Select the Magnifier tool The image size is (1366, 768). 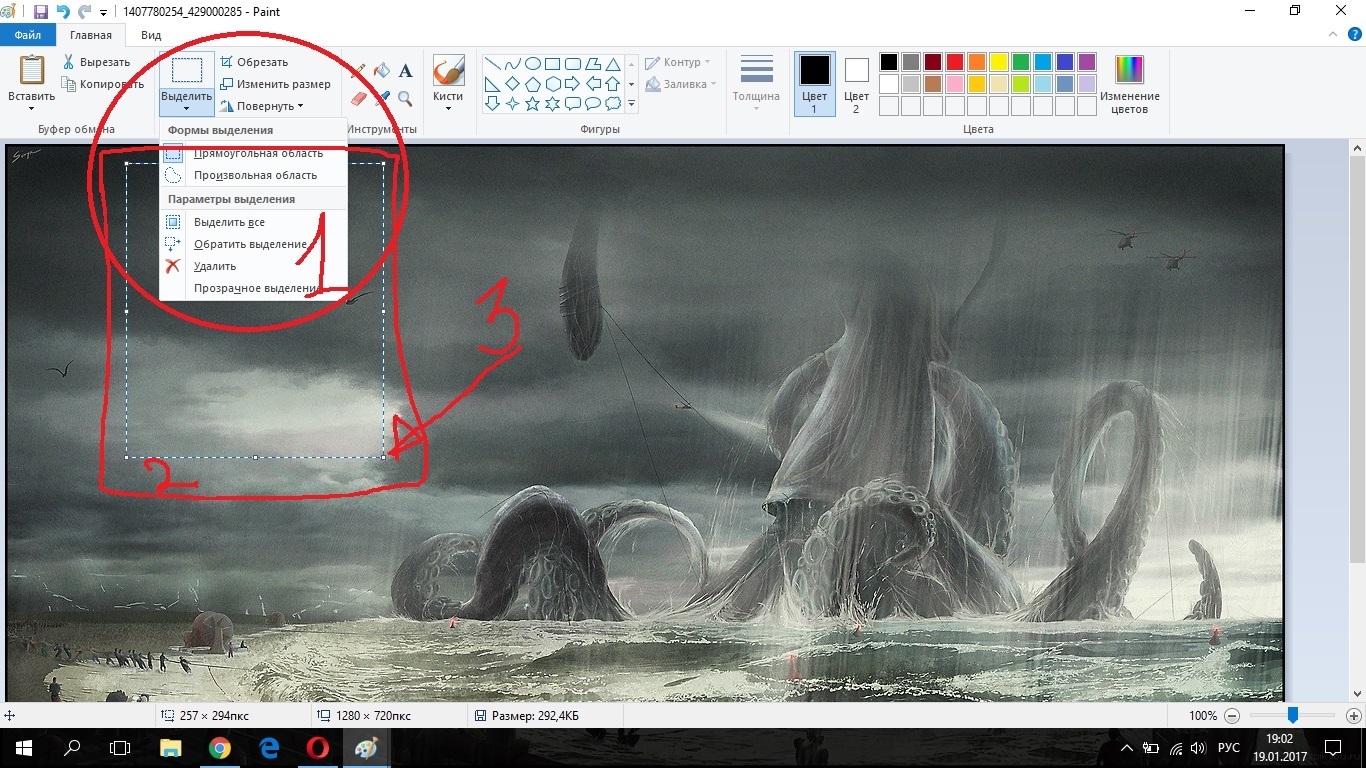pyautogui.click(x=405, y=98)
